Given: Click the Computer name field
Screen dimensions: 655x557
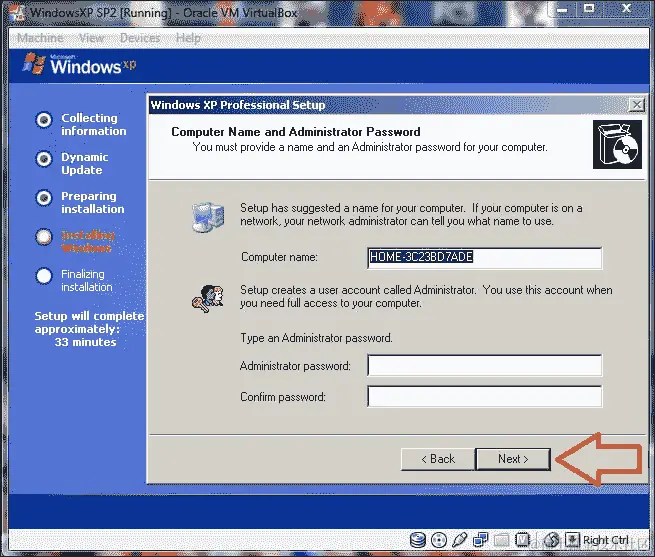Looking at the screenshot, I should (x=485, y=257).
